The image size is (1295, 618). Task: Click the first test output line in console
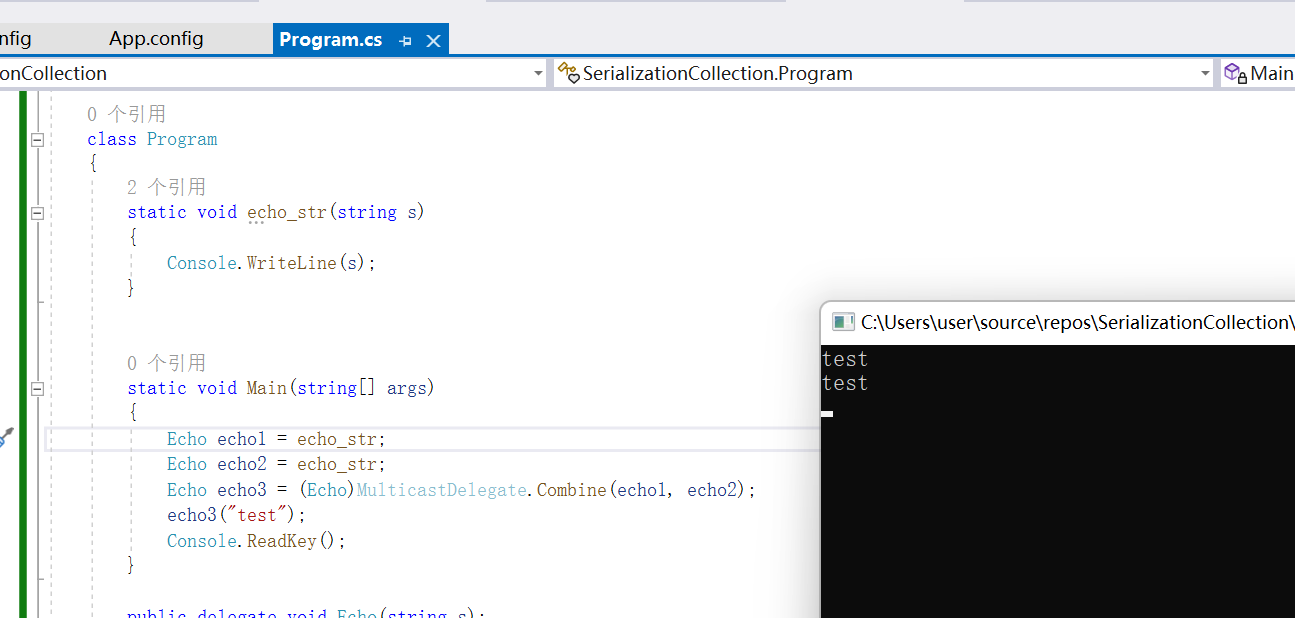845,359
